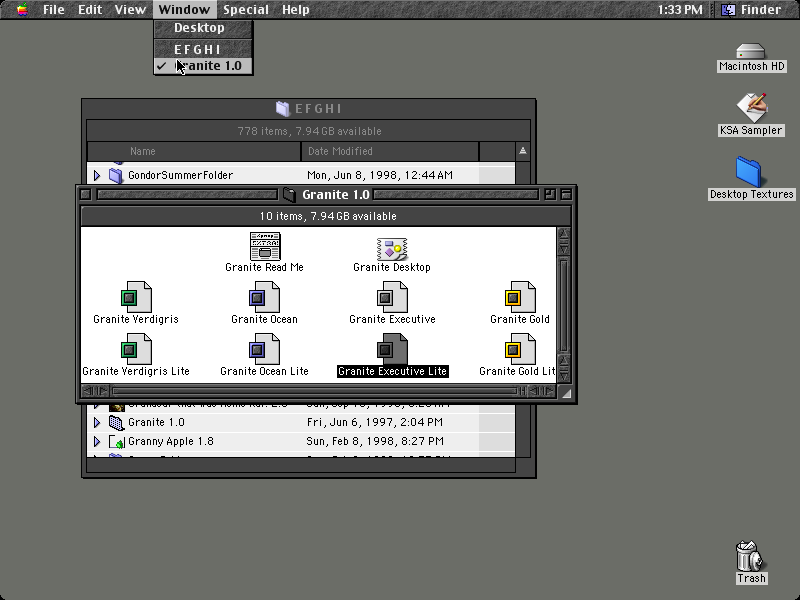
Task: Open the Granite Read Me document icon
Action: (265, 246)
